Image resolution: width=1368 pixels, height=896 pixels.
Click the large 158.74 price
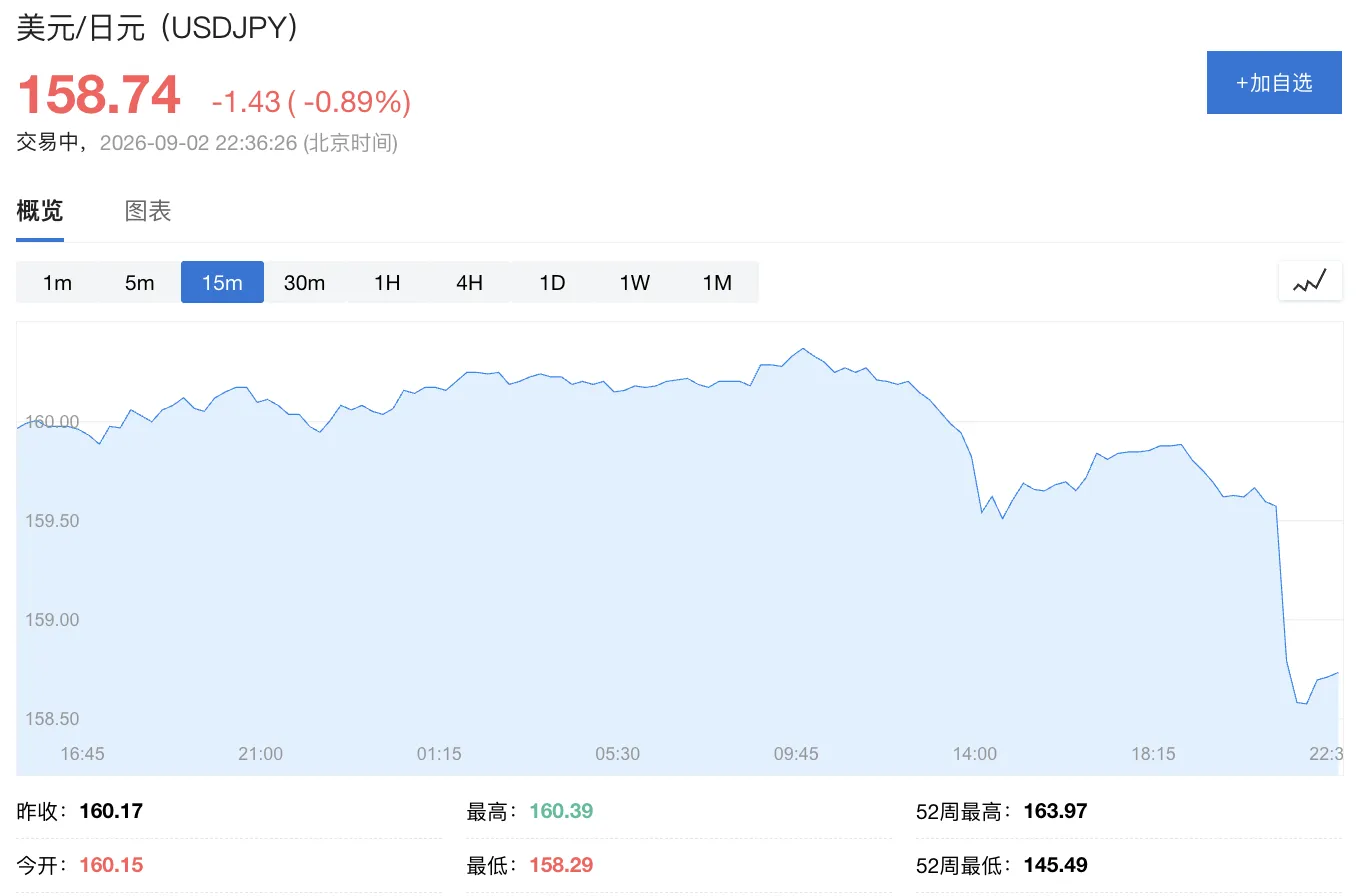99,96
